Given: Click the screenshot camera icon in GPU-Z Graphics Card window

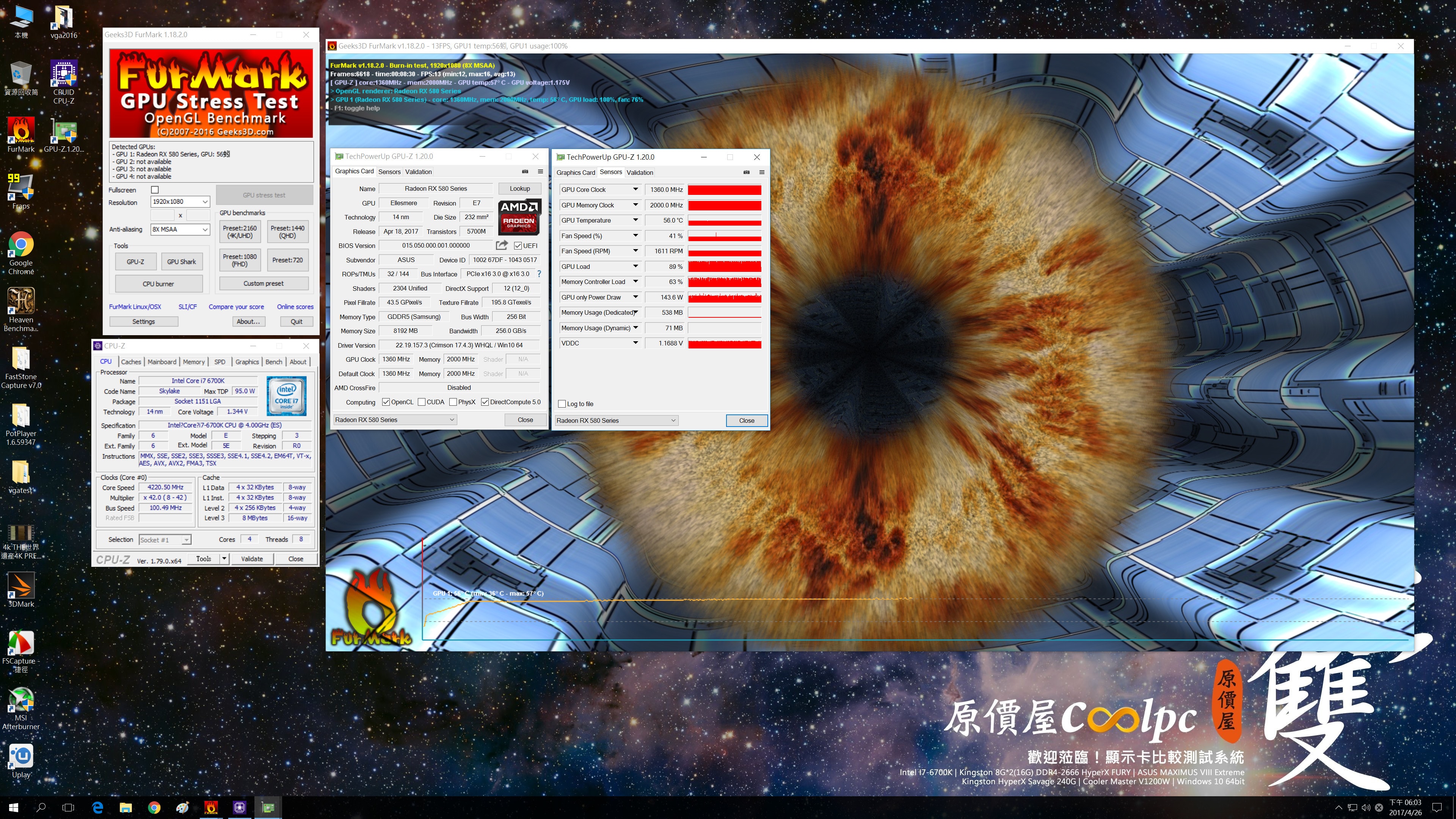Looking at the screenshot, I should click(524, 171).
